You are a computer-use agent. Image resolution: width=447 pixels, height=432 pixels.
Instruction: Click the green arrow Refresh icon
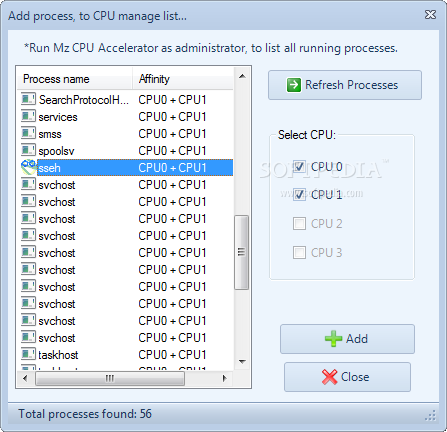[x=294, y=85]
